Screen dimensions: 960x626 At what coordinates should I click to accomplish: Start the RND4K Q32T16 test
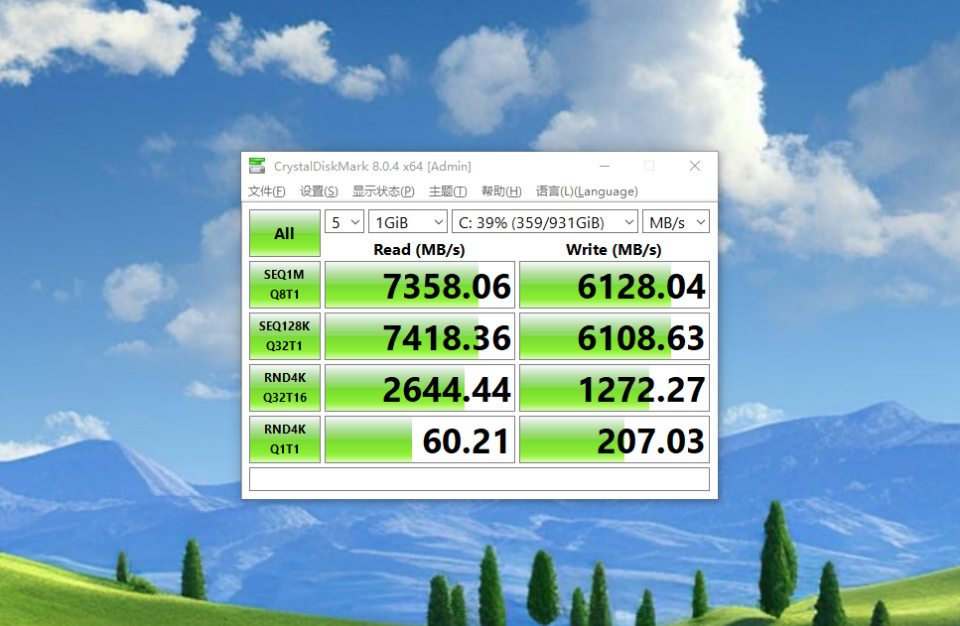point(285,388)
